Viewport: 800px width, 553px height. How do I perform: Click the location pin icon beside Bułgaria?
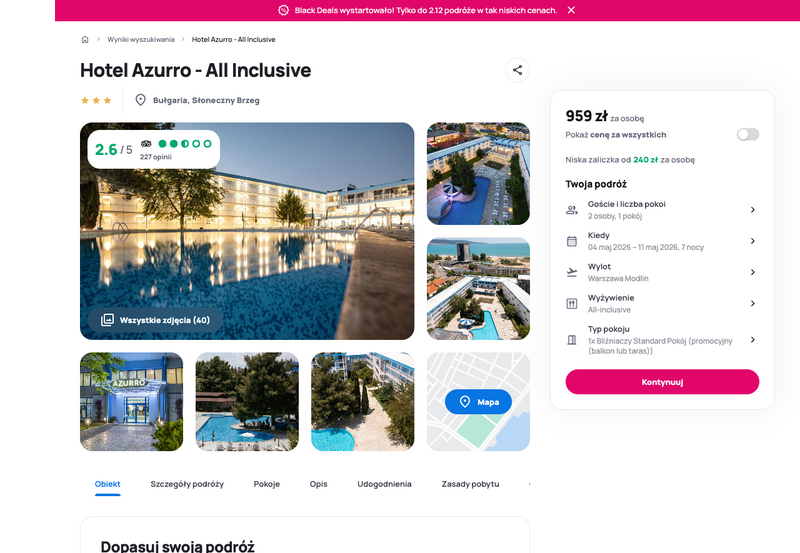coord(140,100)
